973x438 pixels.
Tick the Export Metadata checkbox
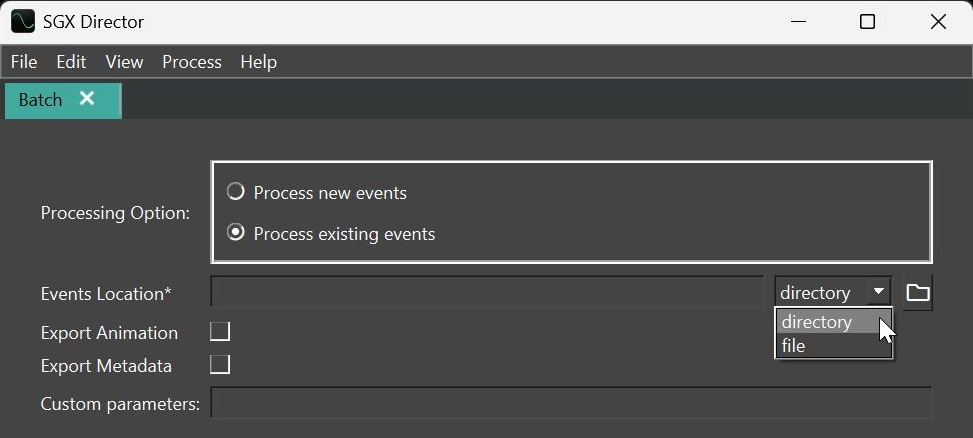pyautogui.click(x=220, y=365)
